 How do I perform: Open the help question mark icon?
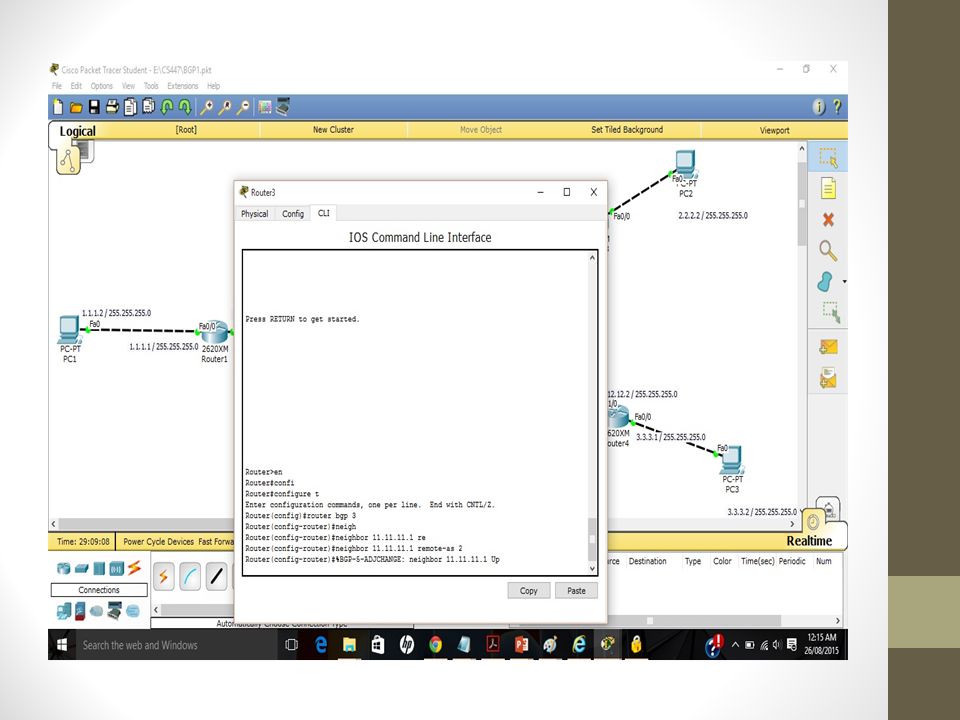point(837,107)
